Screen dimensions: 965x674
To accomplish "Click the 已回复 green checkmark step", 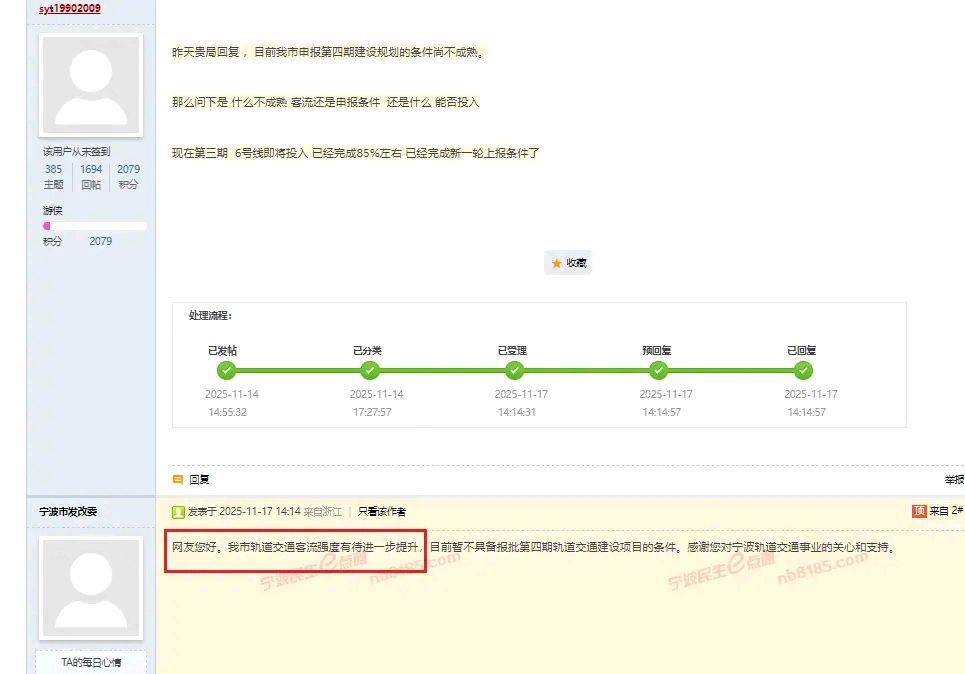I will [803, 371].
